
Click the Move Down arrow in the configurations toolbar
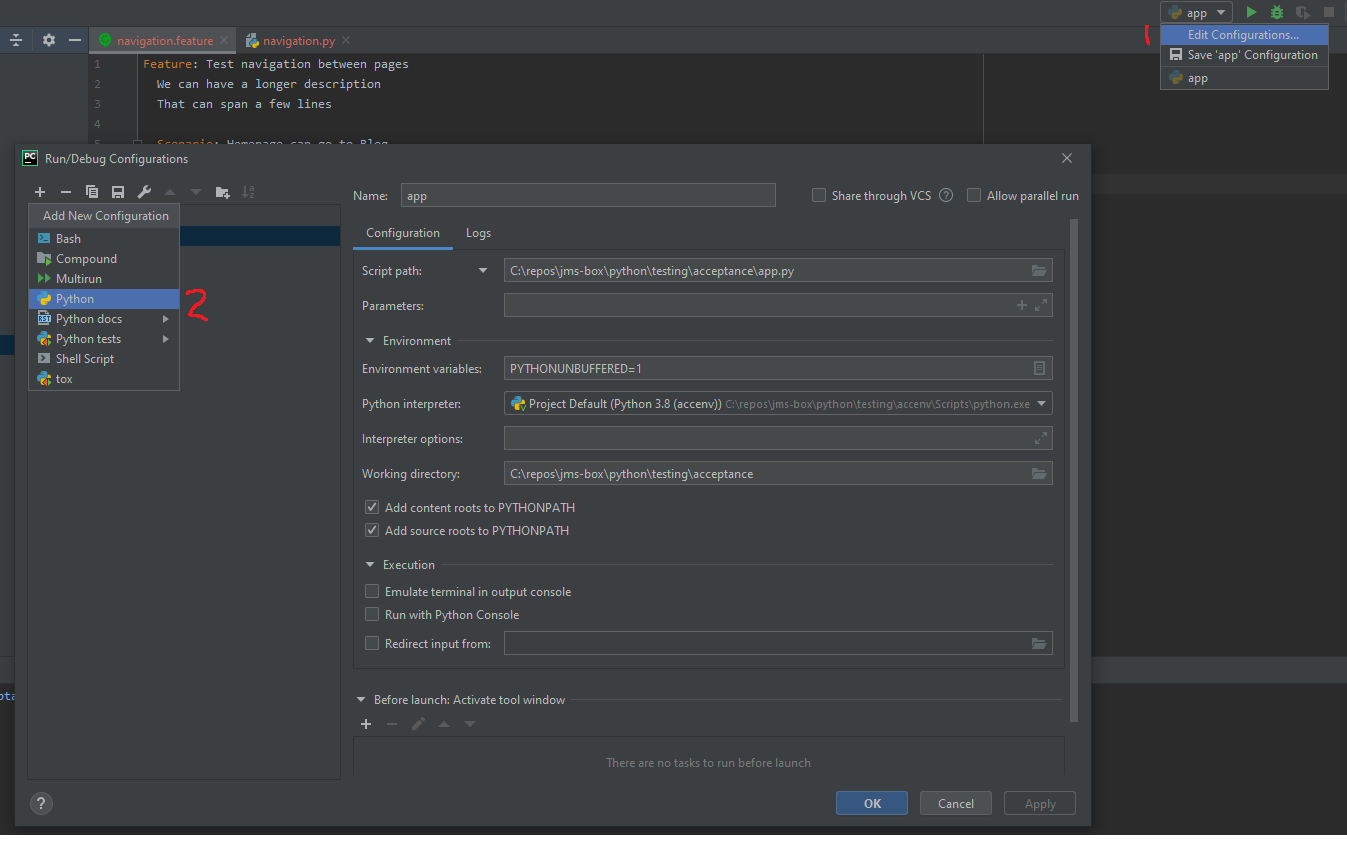(196, 192)
